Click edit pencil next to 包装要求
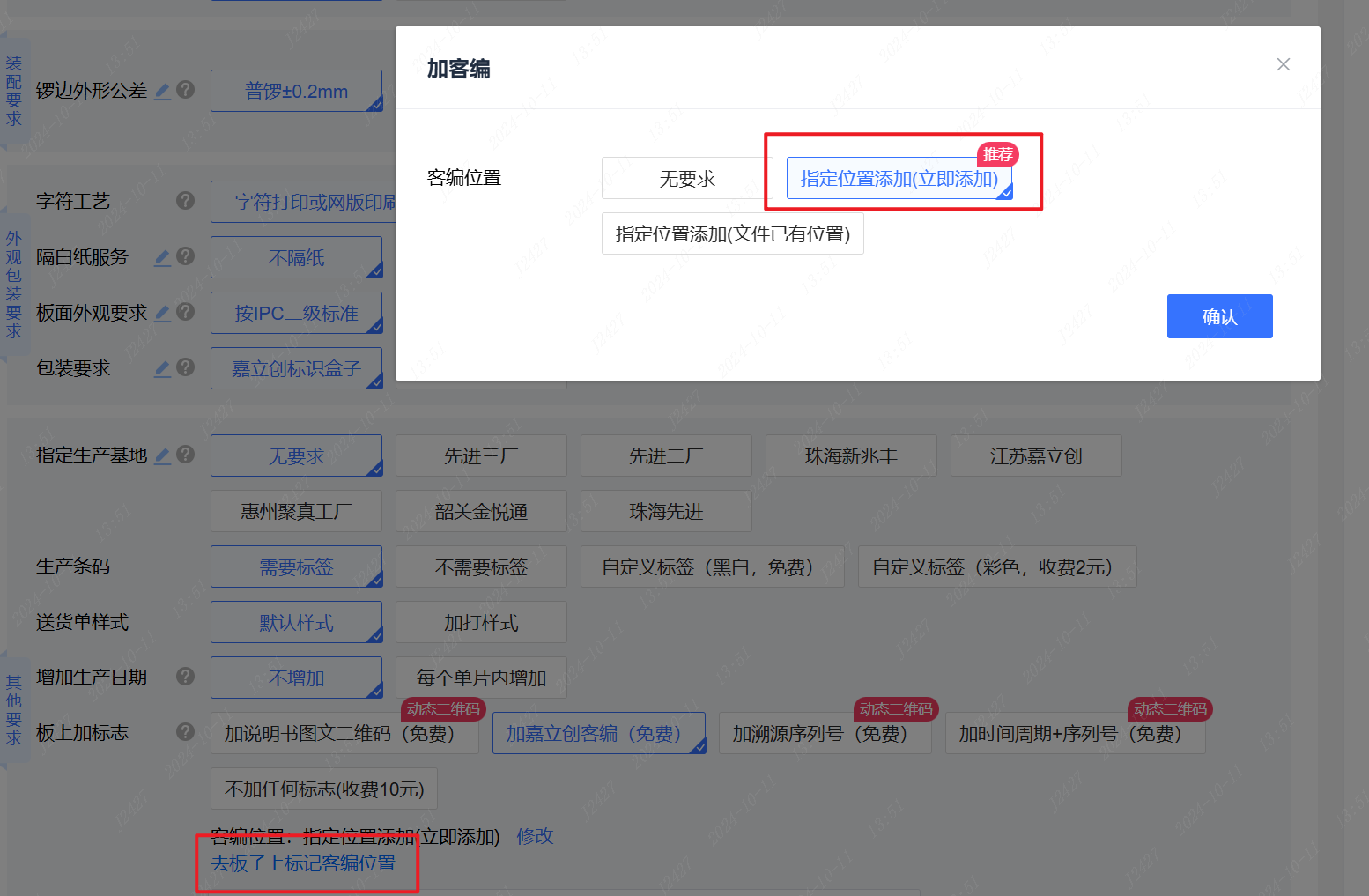The image size is (1369, 896). pos(163,368)
